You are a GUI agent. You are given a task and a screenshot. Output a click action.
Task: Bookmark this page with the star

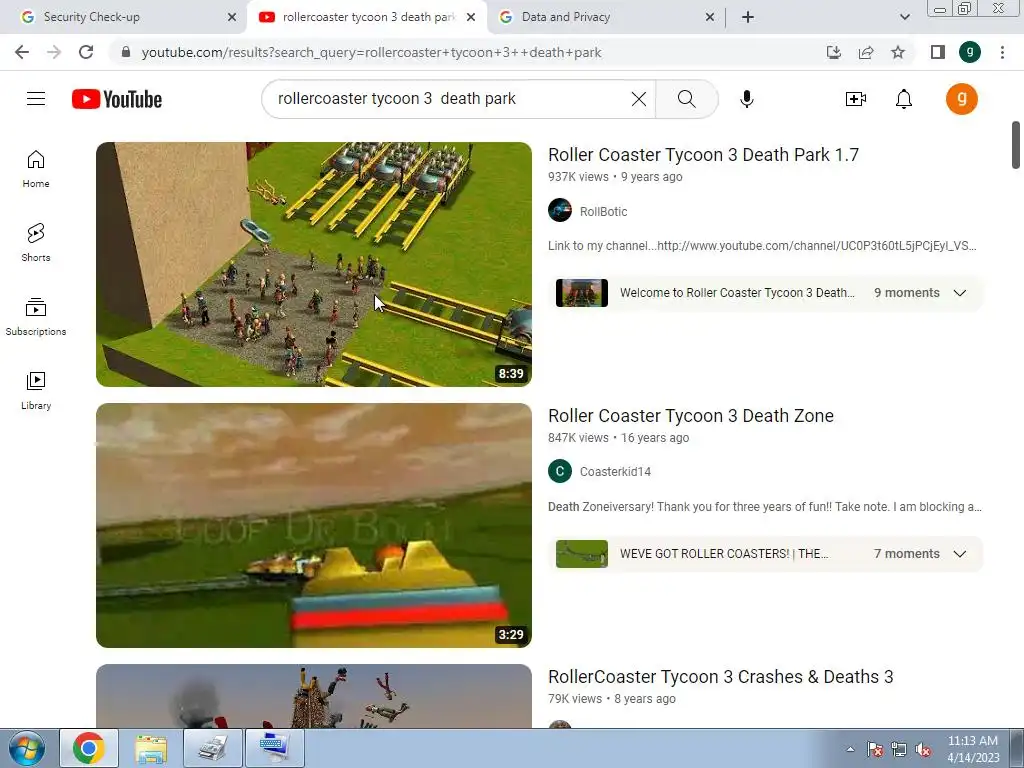click(898, 52)
